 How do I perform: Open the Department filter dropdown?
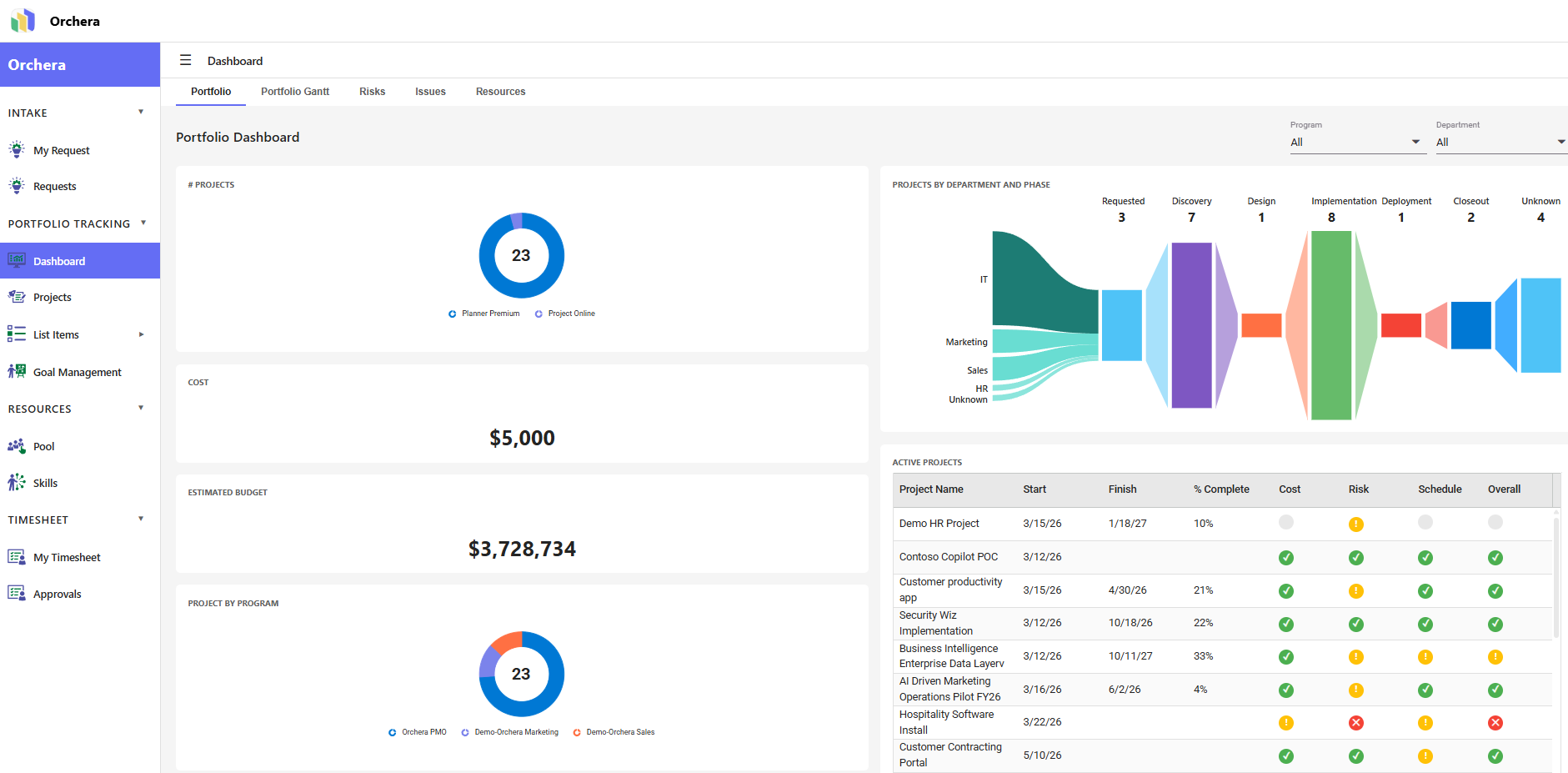[1501, 142]
